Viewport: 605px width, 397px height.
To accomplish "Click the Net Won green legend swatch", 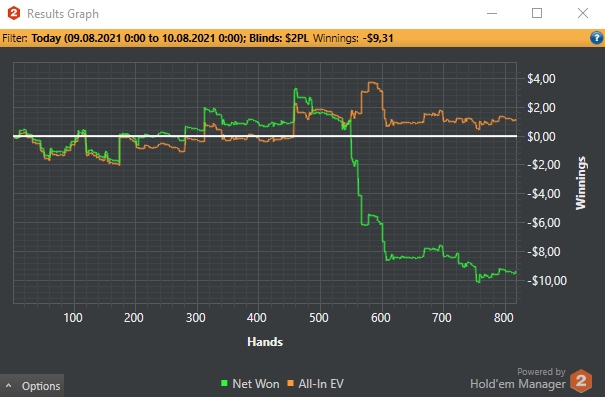I will point(224,383).
